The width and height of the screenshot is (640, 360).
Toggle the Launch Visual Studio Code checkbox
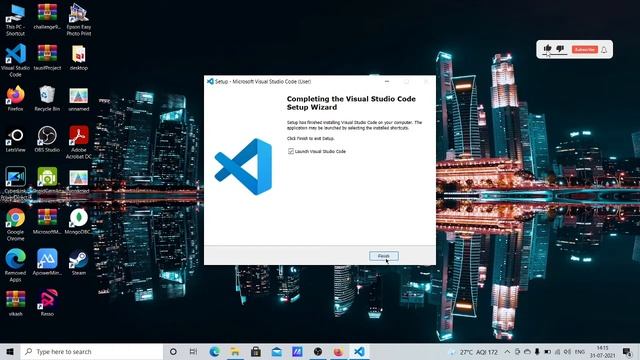tap(291, 151)
